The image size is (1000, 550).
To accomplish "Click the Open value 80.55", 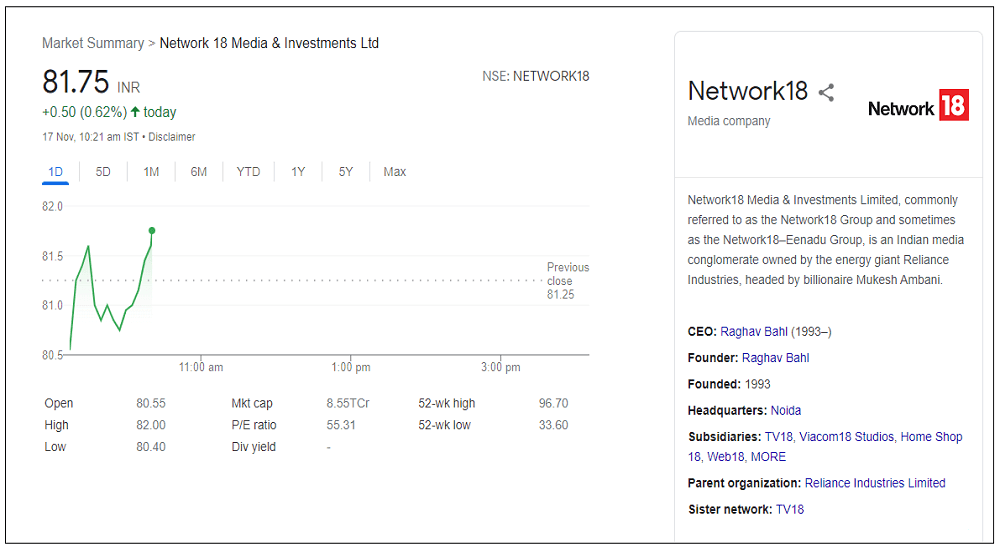I will pyautogui.click(x=151, y=403).
